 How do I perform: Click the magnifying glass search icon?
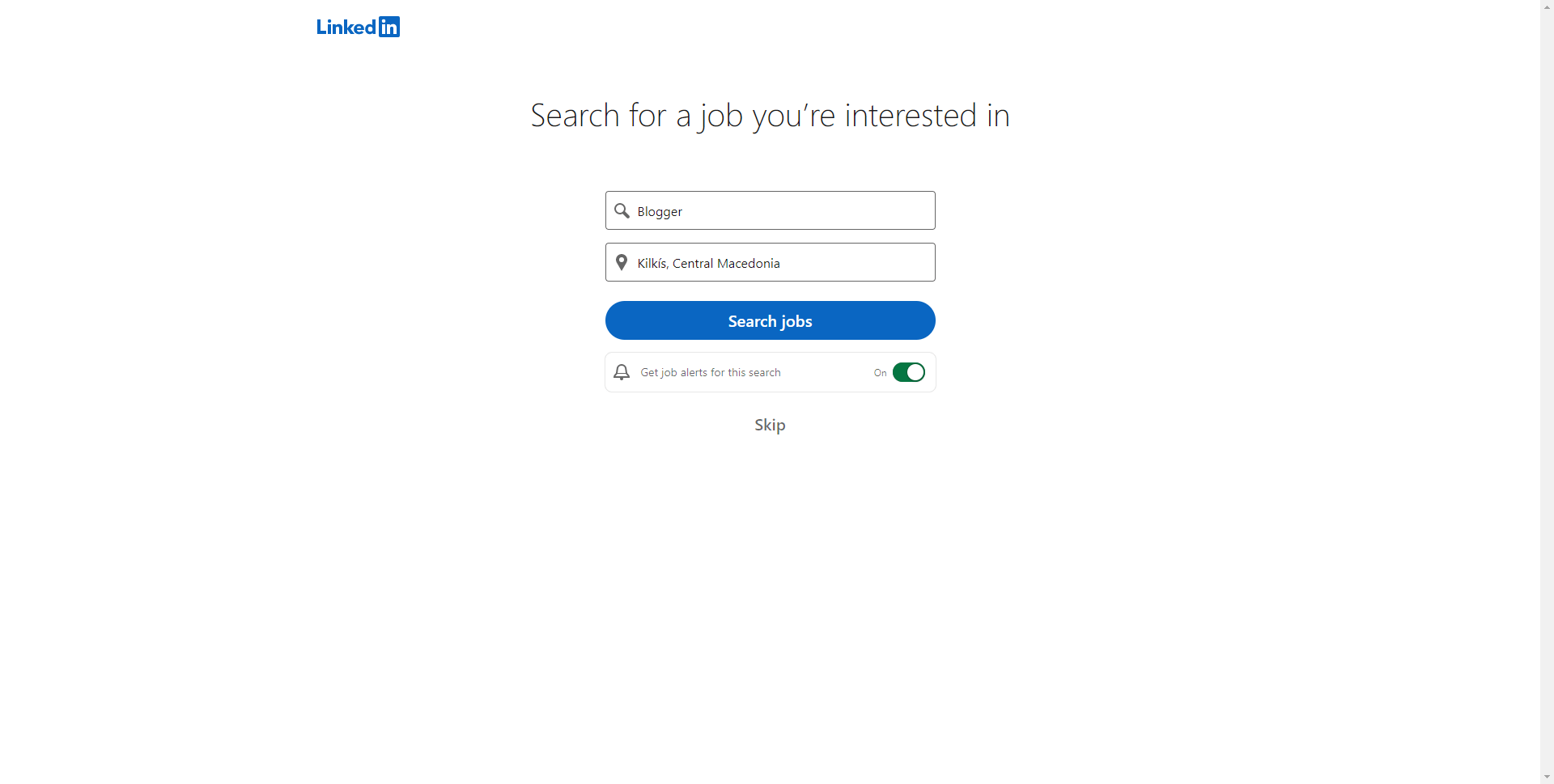(622, 210)
